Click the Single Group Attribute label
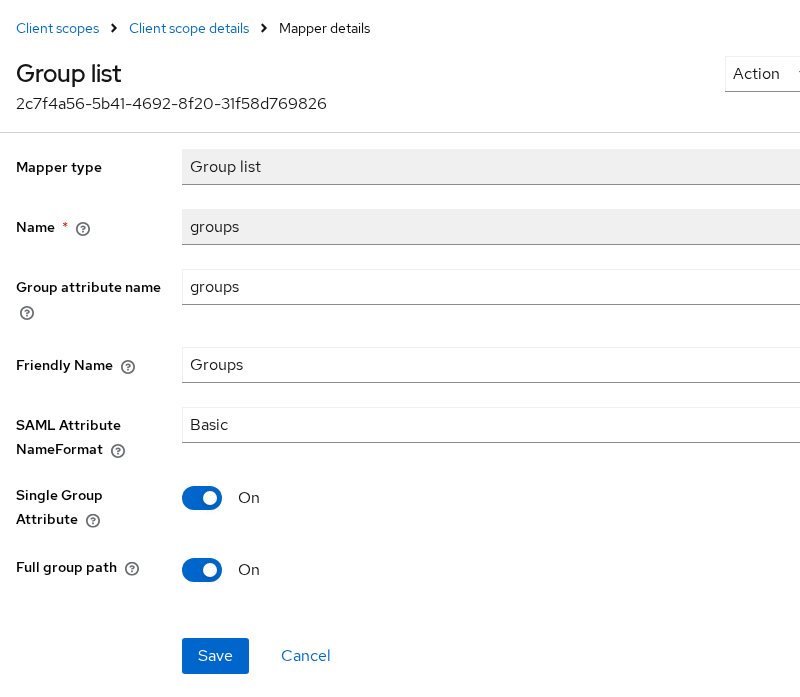 59,507
